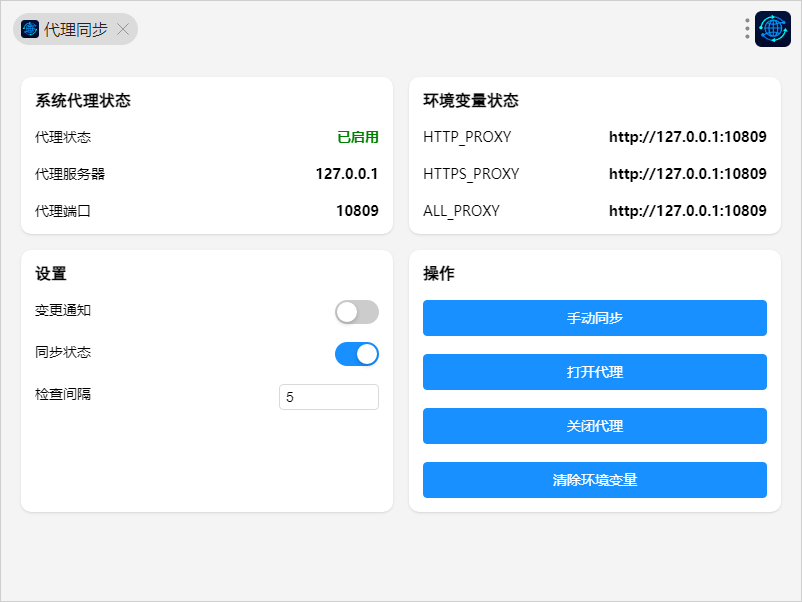Enable the 变更通知 toggle switch

click(357, 312)
